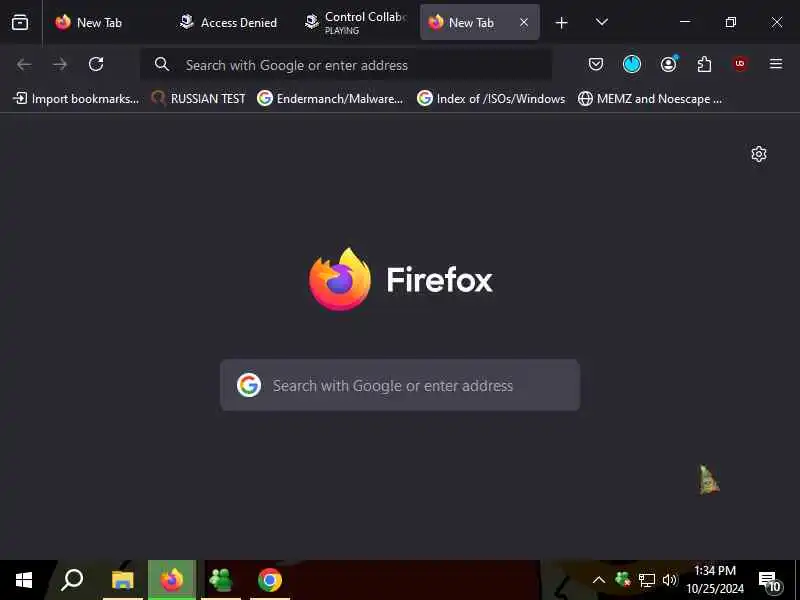Click the center Google search box
The image size is (800, 600).
pos(400,385)
